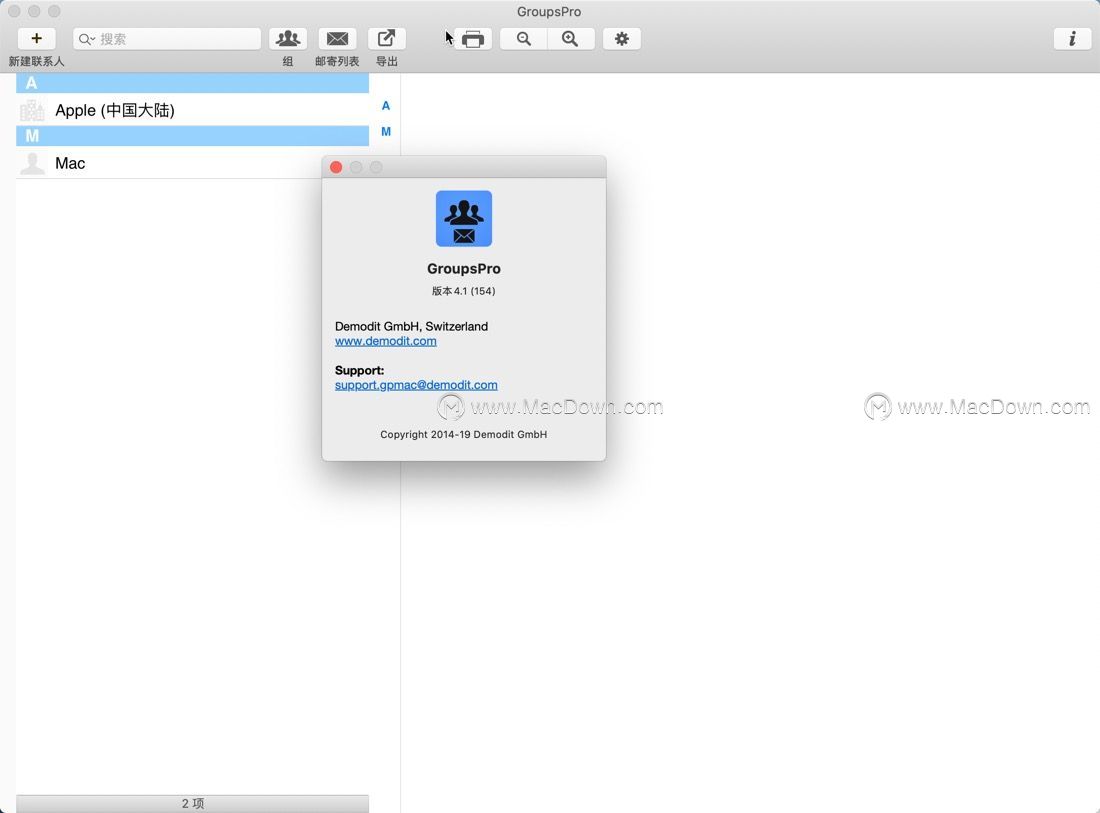Select the Apple (中国大陆) contact
This screenshot has width=1100, height=813.
[x=192, y=110]
